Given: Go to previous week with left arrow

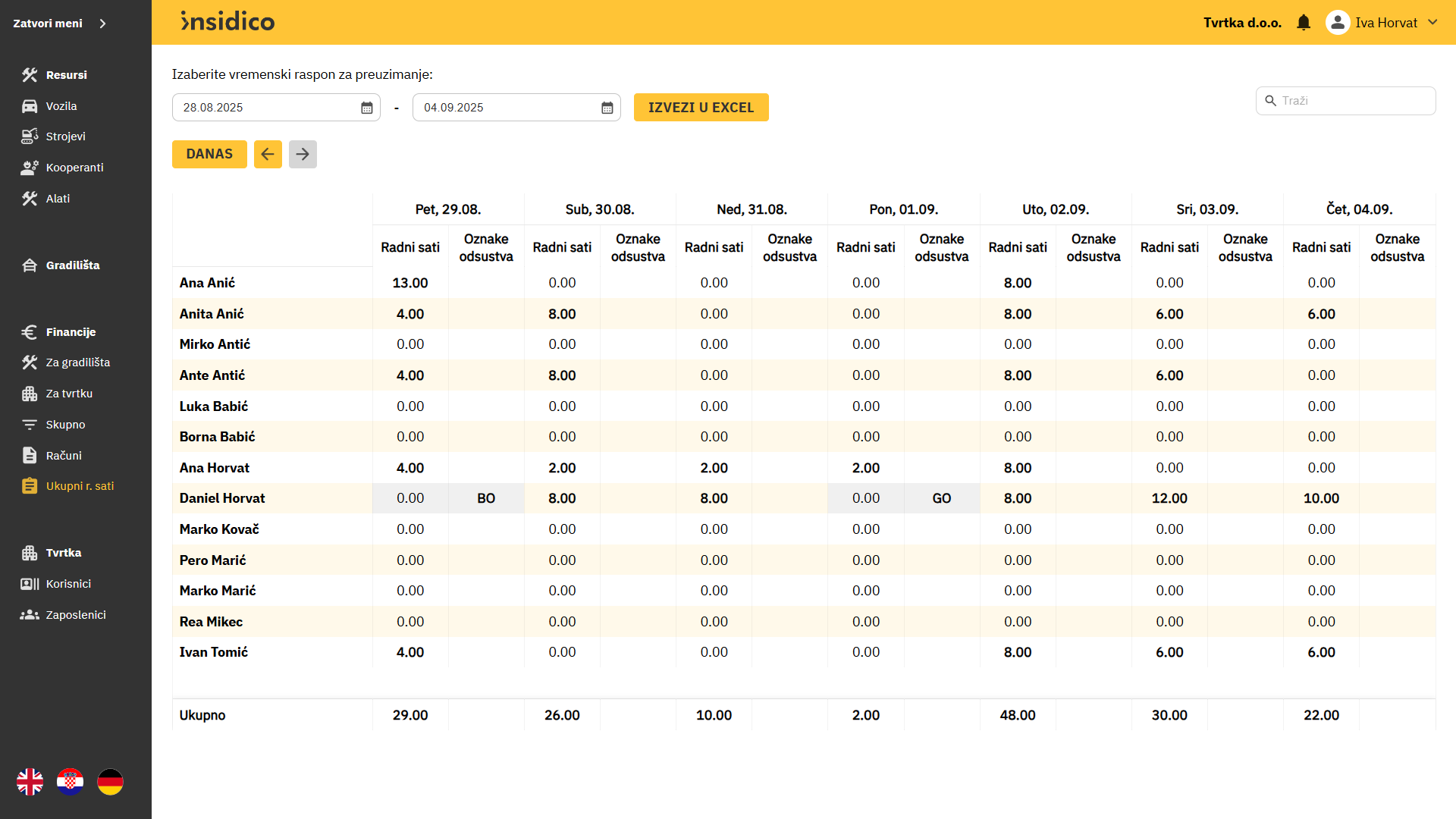Looking at the screenshot, I should point(268,154).
